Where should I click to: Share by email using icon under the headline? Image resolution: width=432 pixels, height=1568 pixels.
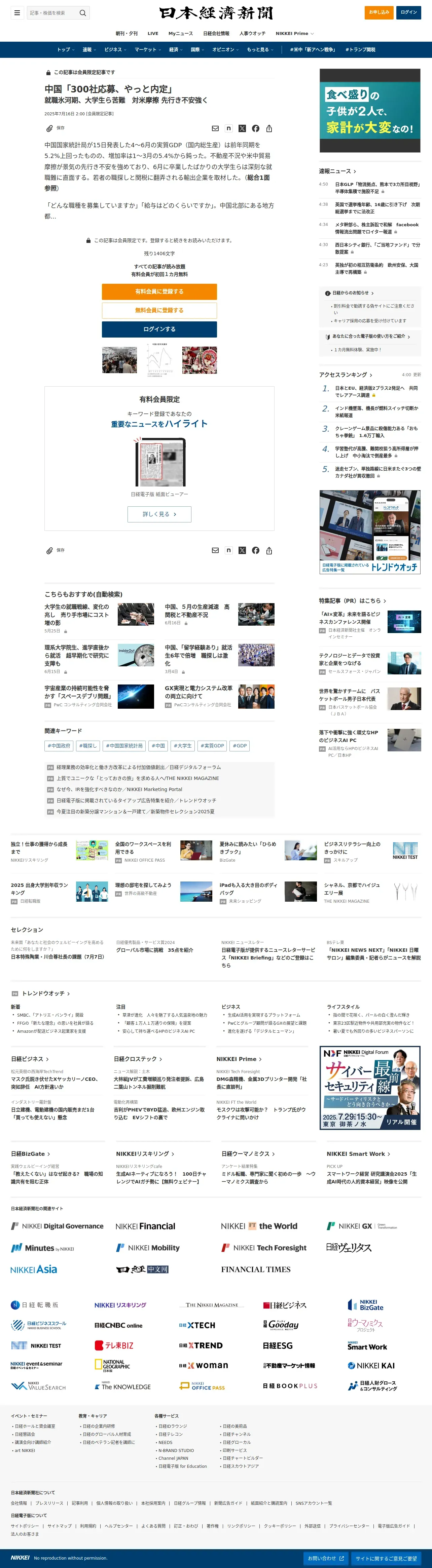point(215,128)
